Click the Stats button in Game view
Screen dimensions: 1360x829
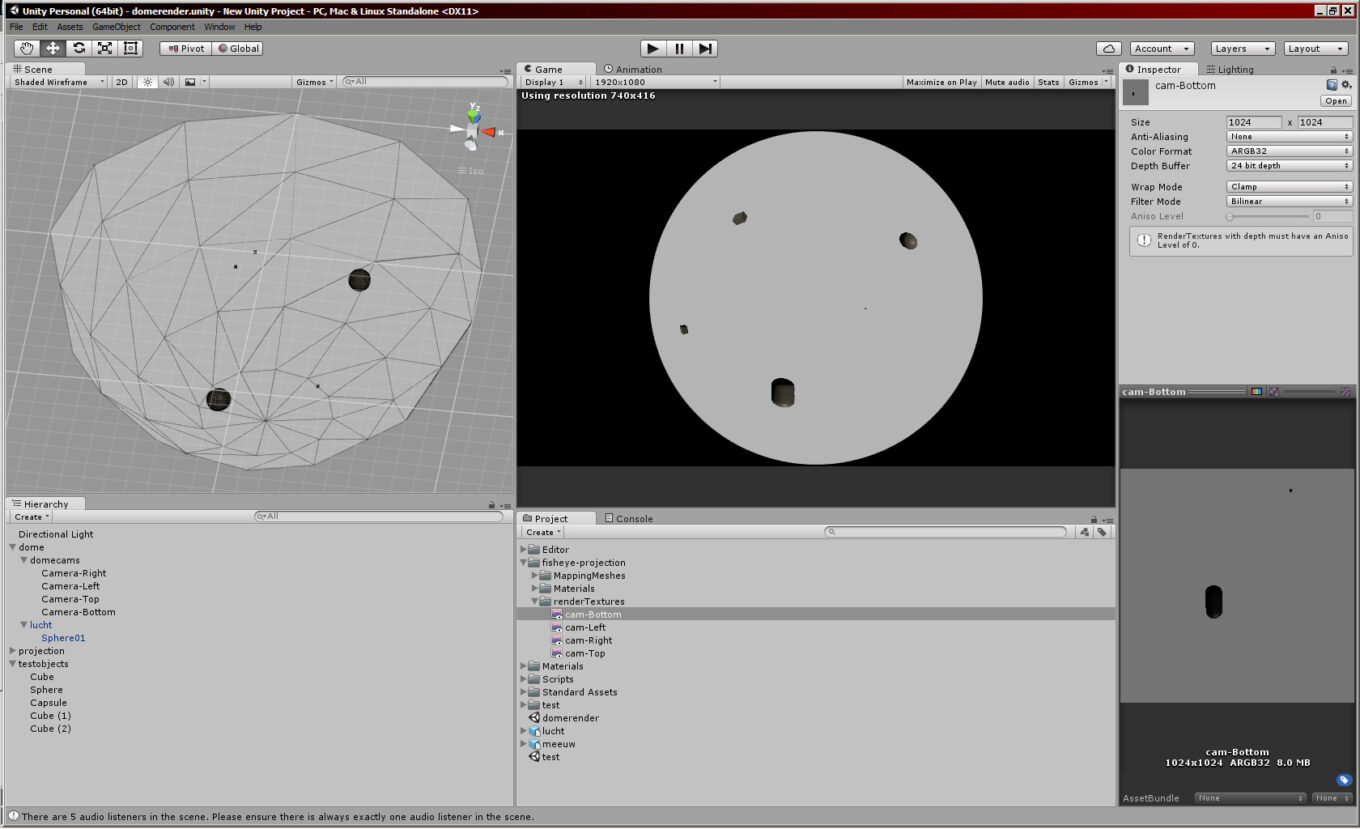(x=1048, y=82)
